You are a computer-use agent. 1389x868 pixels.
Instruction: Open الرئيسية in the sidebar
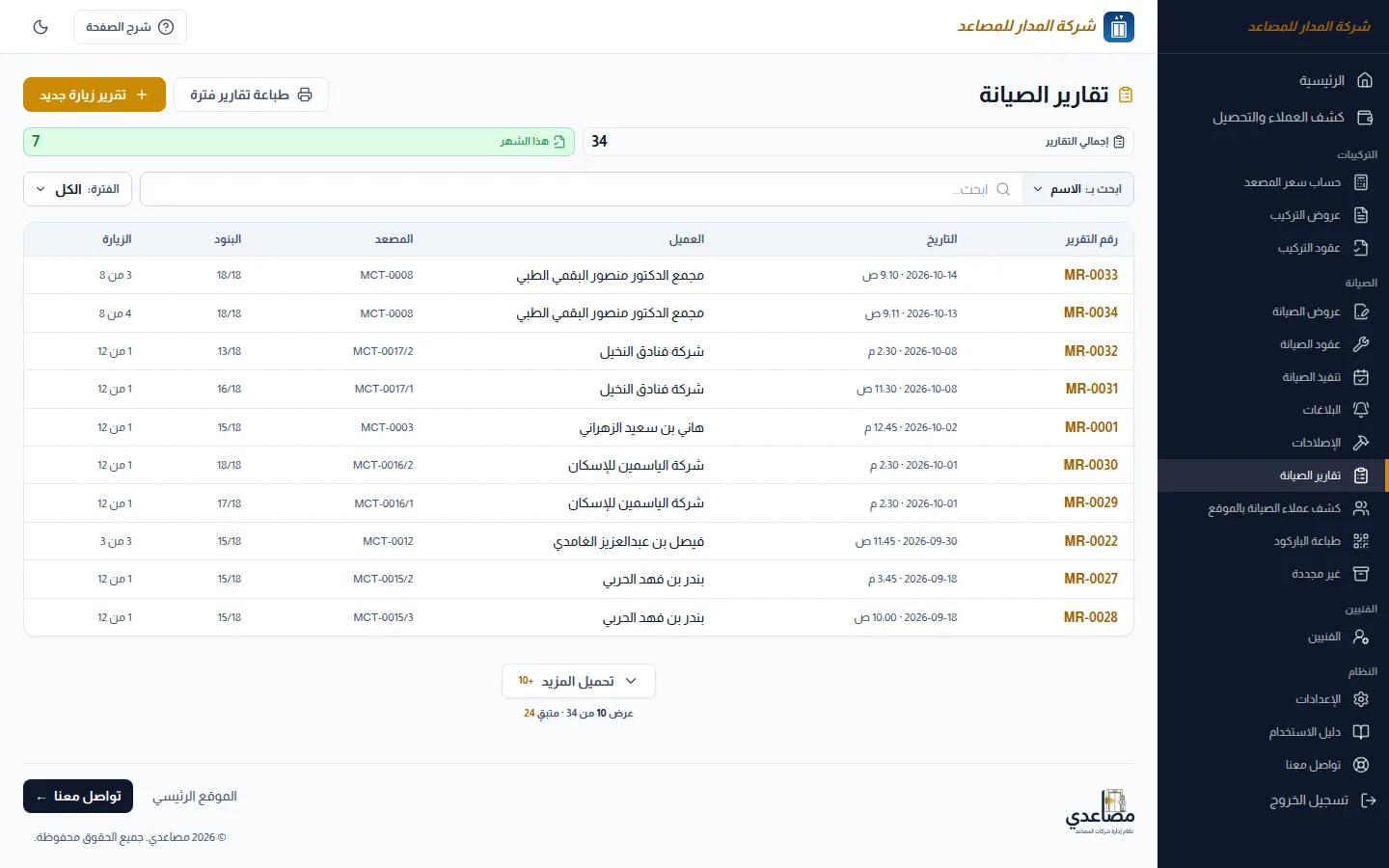(1273, 80)
